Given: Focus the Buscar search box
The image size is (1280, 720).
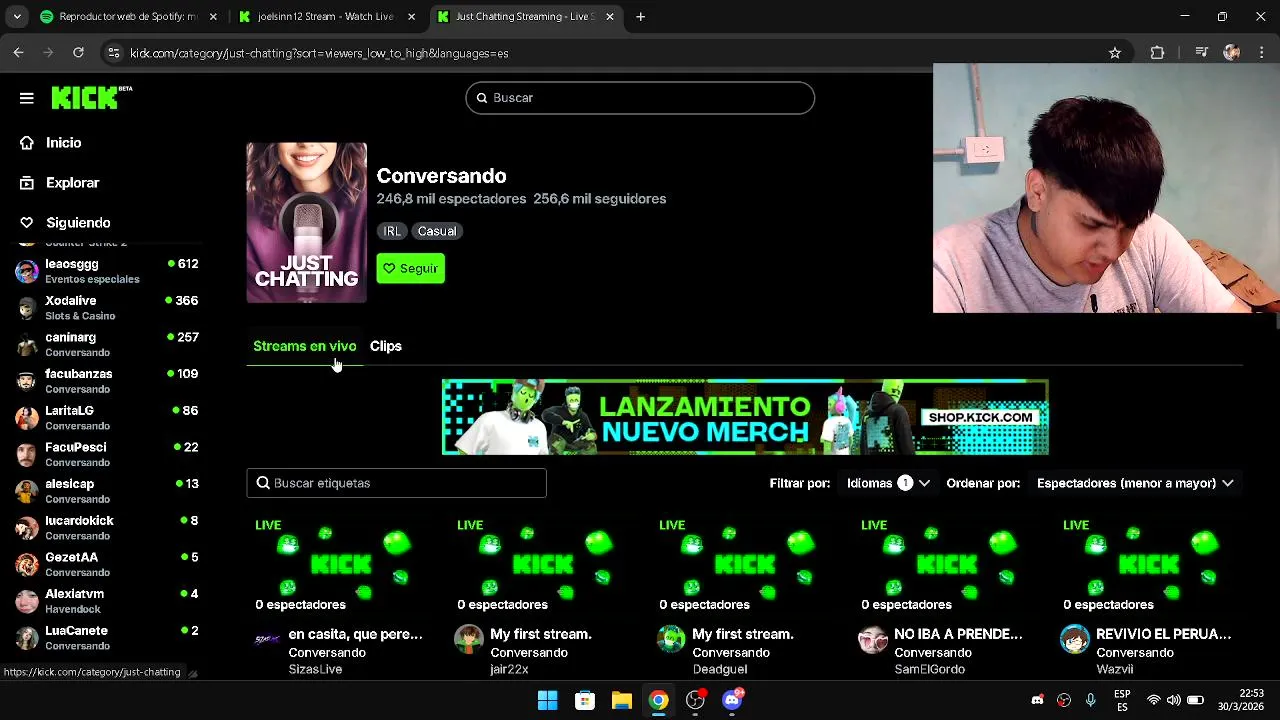Looking at the screenshot, I should click(640, 98).
